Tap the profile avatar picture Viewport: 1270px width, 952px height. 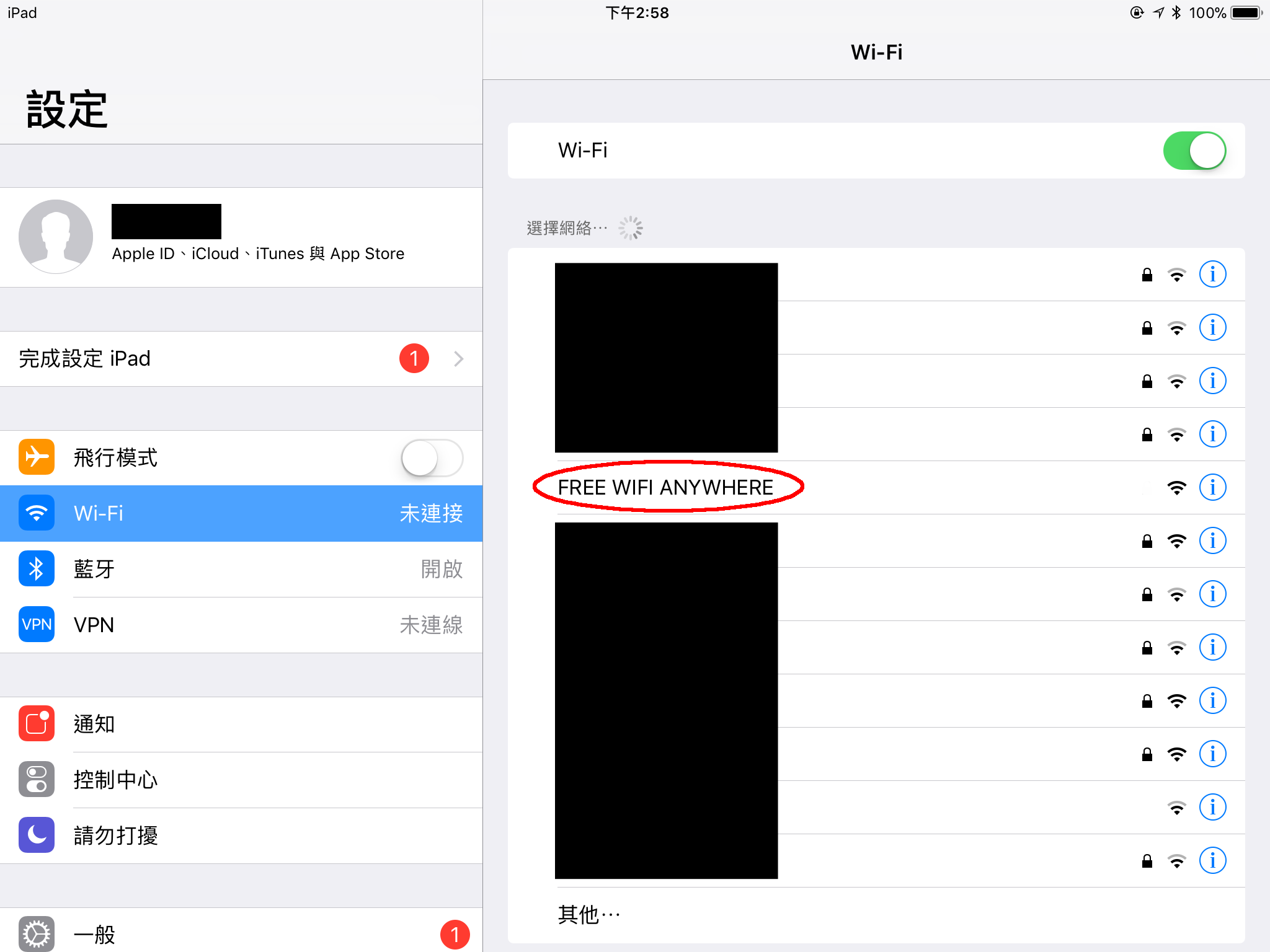[x=56, y=237]
